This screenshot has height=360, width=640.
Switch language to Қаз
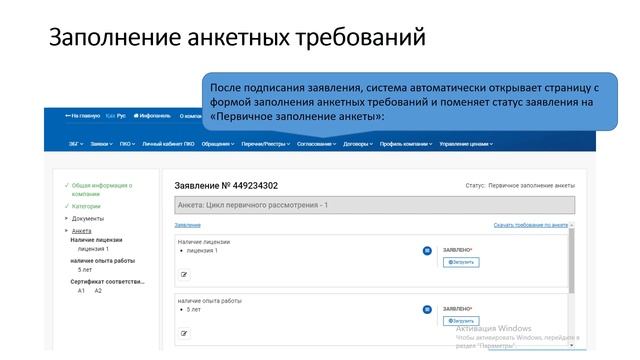click(110, 116)
